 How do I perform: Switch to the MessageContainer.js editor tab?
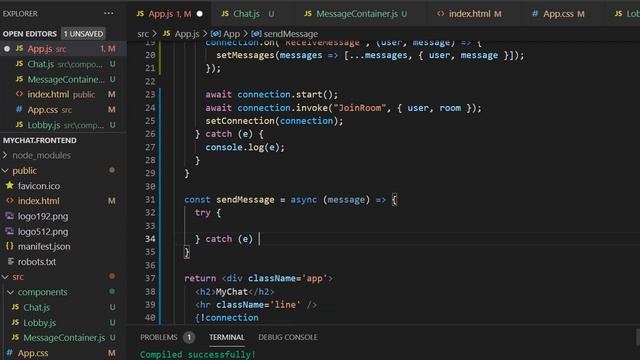tap(356, 14)
